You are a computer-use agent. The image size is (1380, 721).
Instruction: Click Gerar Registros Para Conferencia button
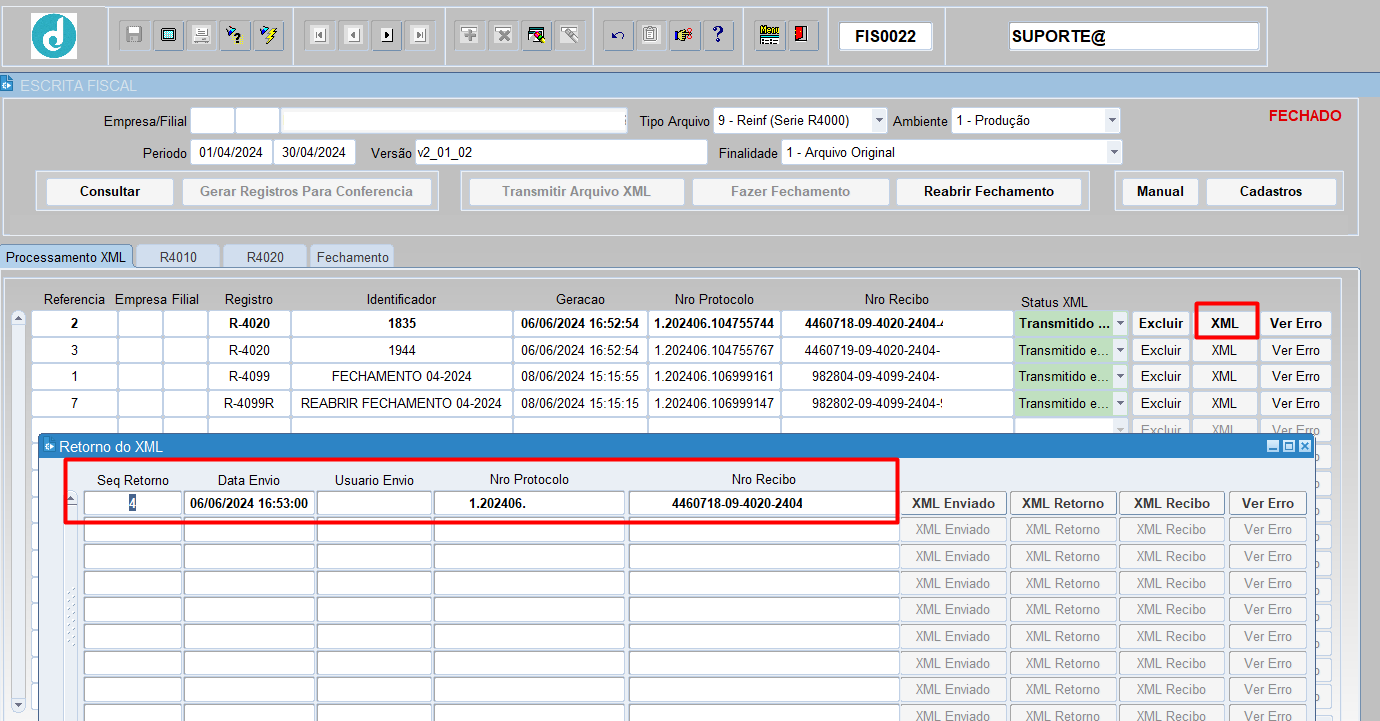[x=306, y=192]
